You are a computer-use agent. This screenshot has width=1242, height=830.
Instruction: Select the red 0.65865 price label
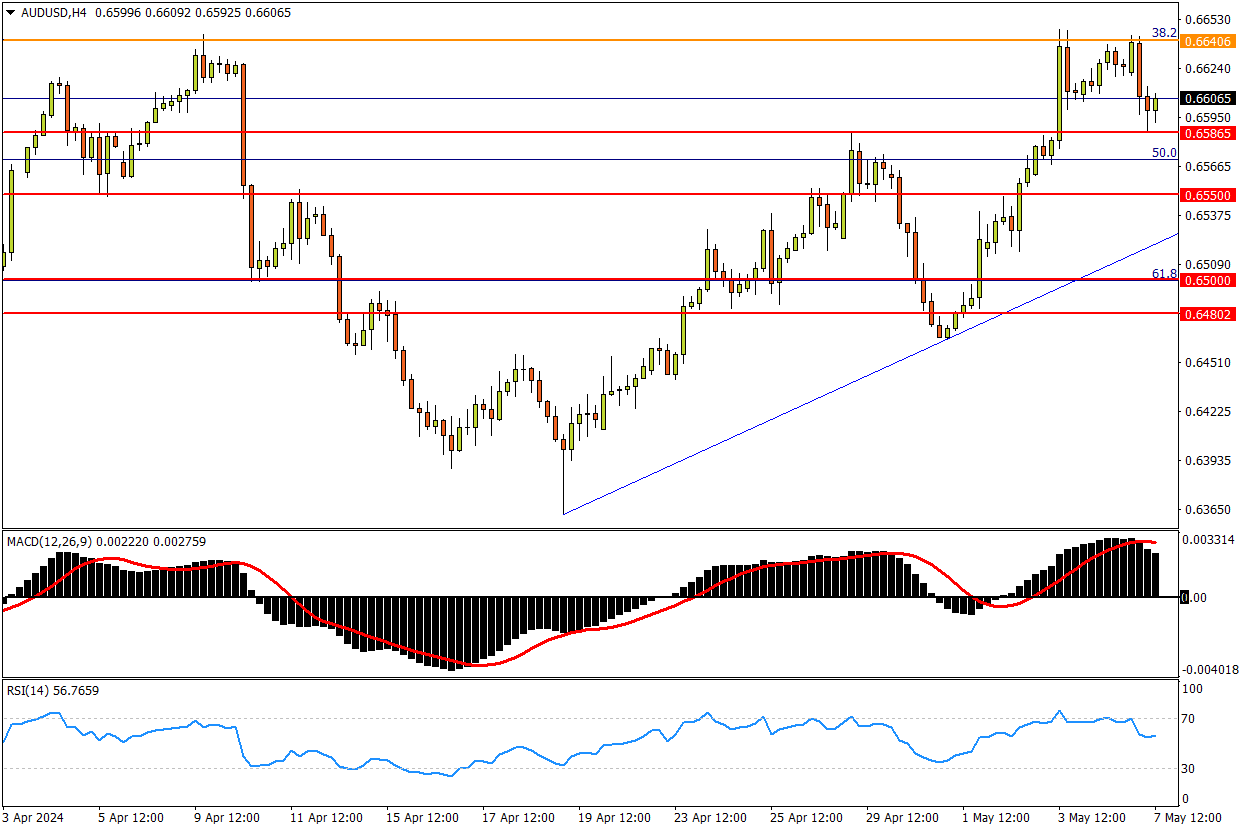click(x=1209, y=133)
